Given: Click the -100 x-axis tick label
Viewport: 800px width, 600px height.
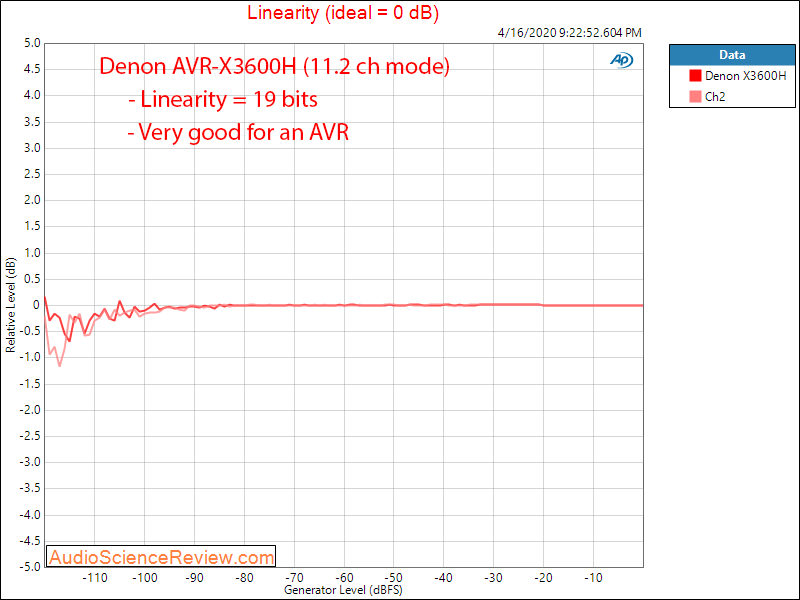Looking at the screenshot, I should [145, 578].
